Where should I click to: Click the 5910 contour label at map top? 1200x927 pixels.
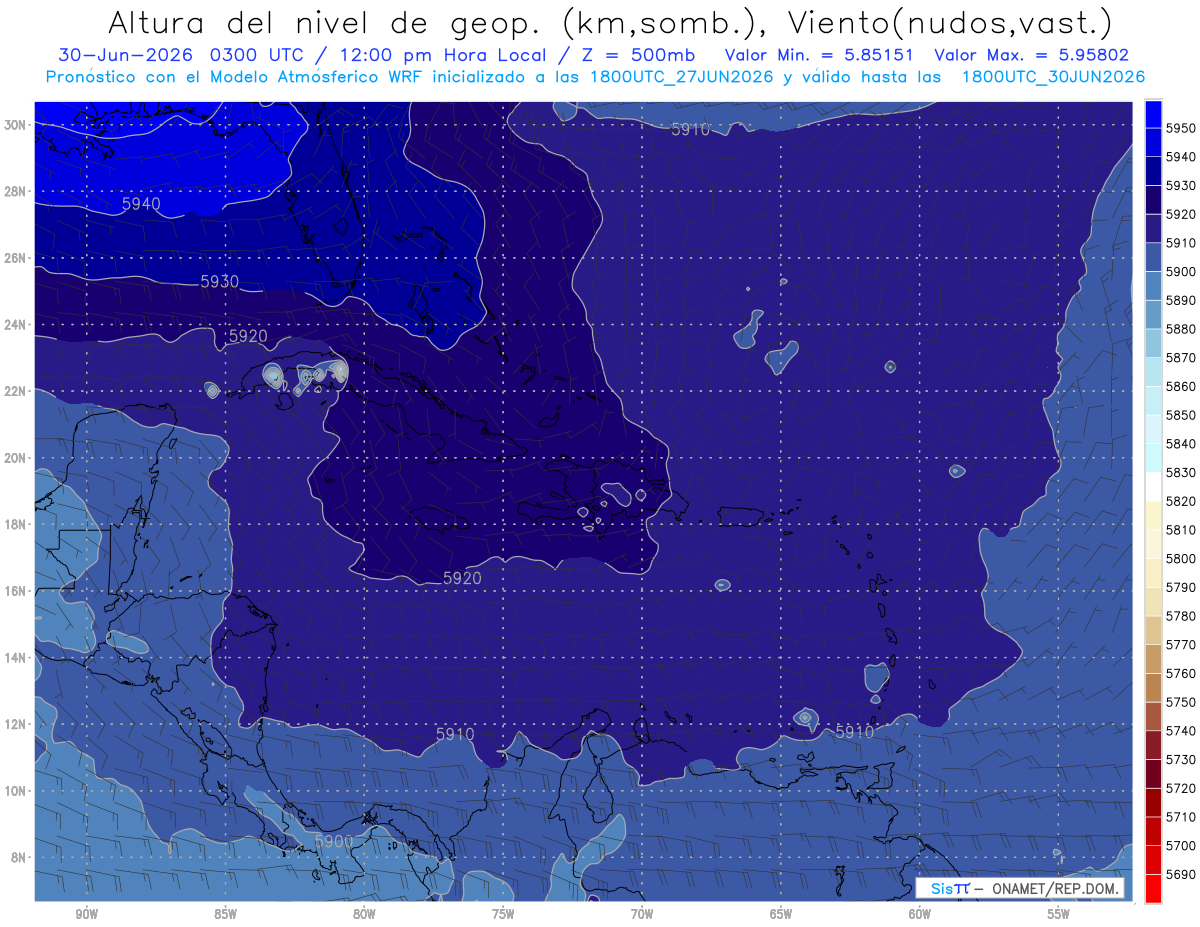tap(690, 130)
